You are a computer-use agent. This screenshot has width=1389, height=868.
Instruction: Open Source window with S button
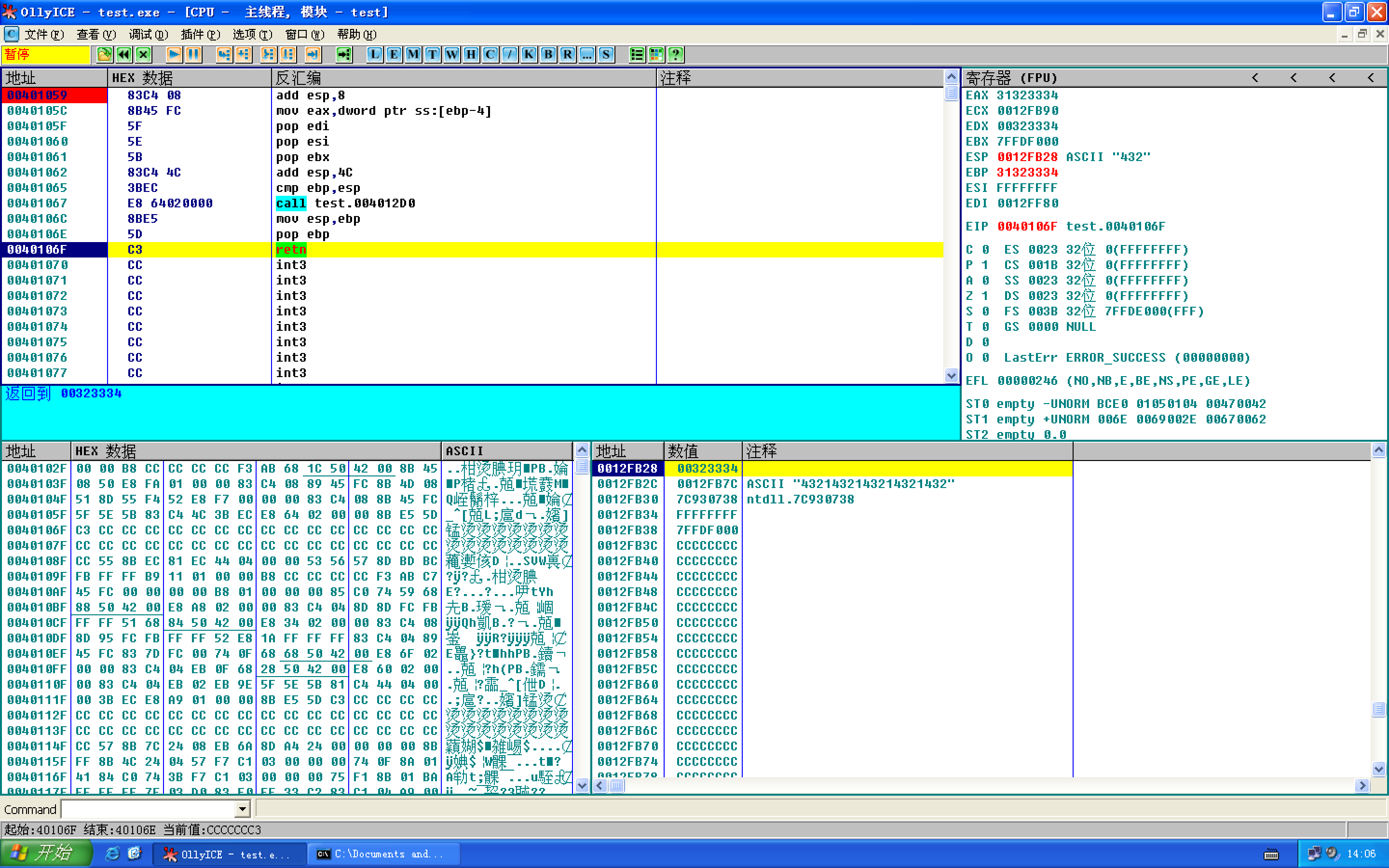(x=606, y=54)
